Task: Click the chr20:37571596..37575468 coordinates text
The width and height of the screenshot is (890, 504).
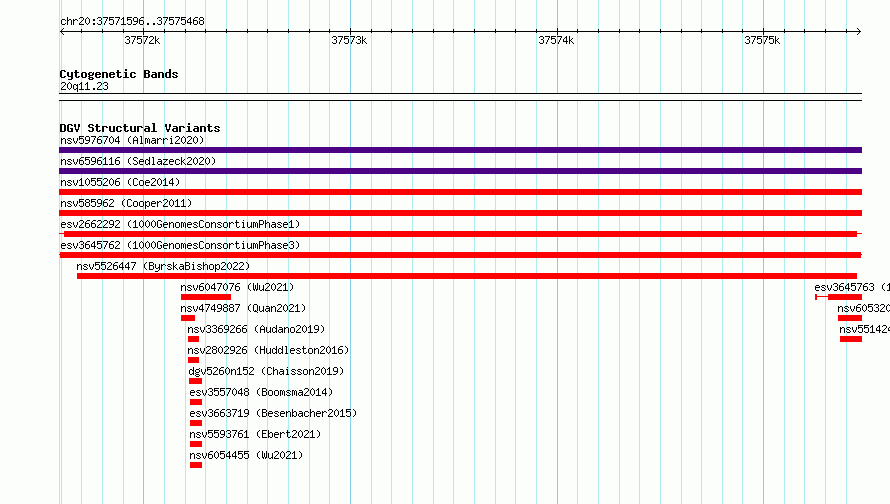Action: click(132, 22)
